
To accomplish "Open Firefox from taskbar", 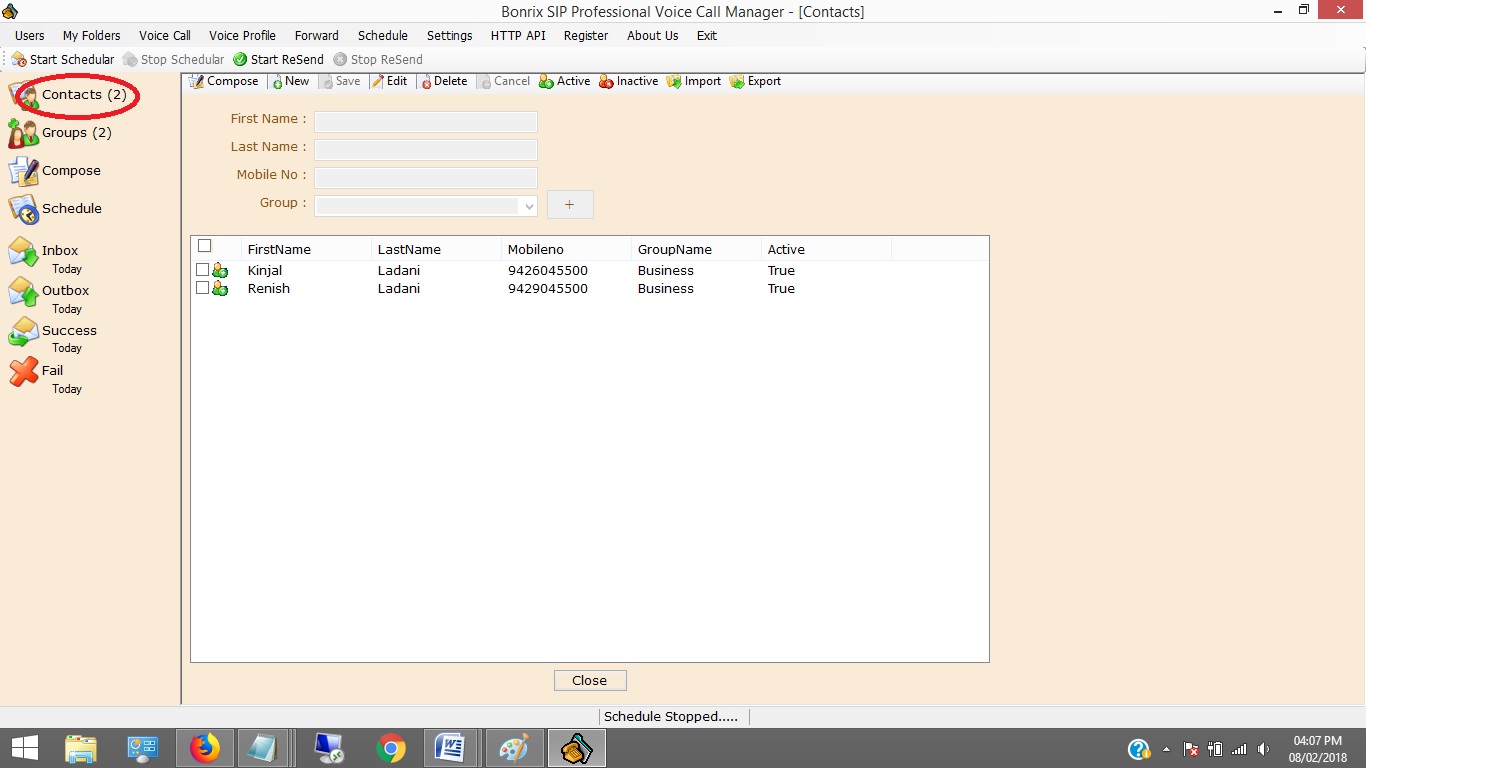I will click(x=205, y=748).
